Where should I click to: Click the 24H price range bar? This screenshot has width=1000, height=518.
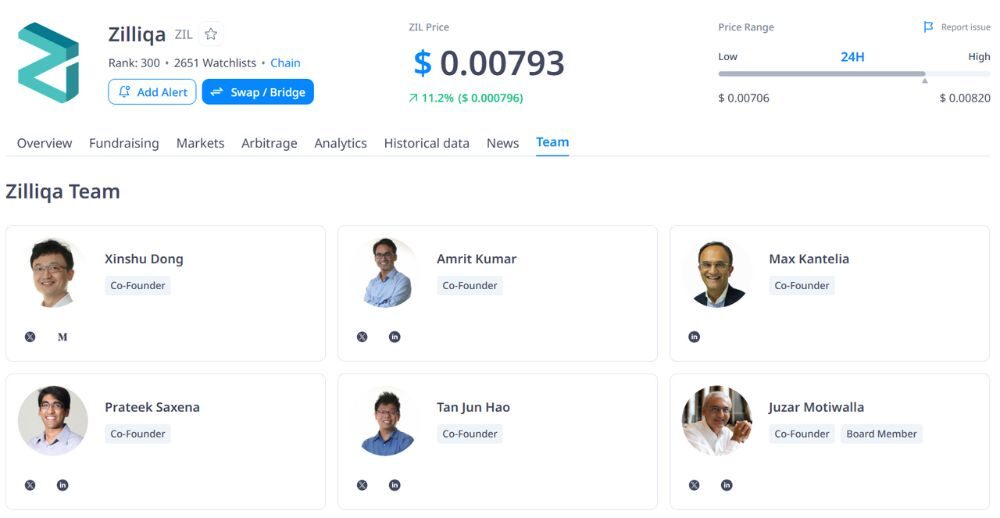click(854, 74)
